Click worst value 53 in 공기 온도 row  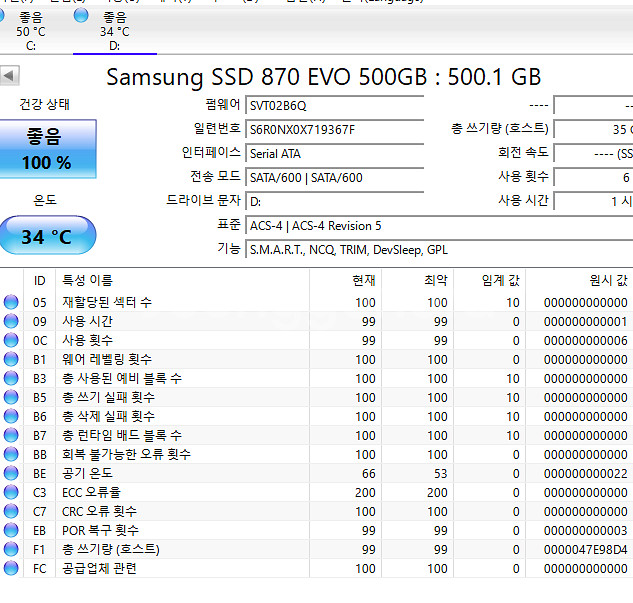point(440,473)
